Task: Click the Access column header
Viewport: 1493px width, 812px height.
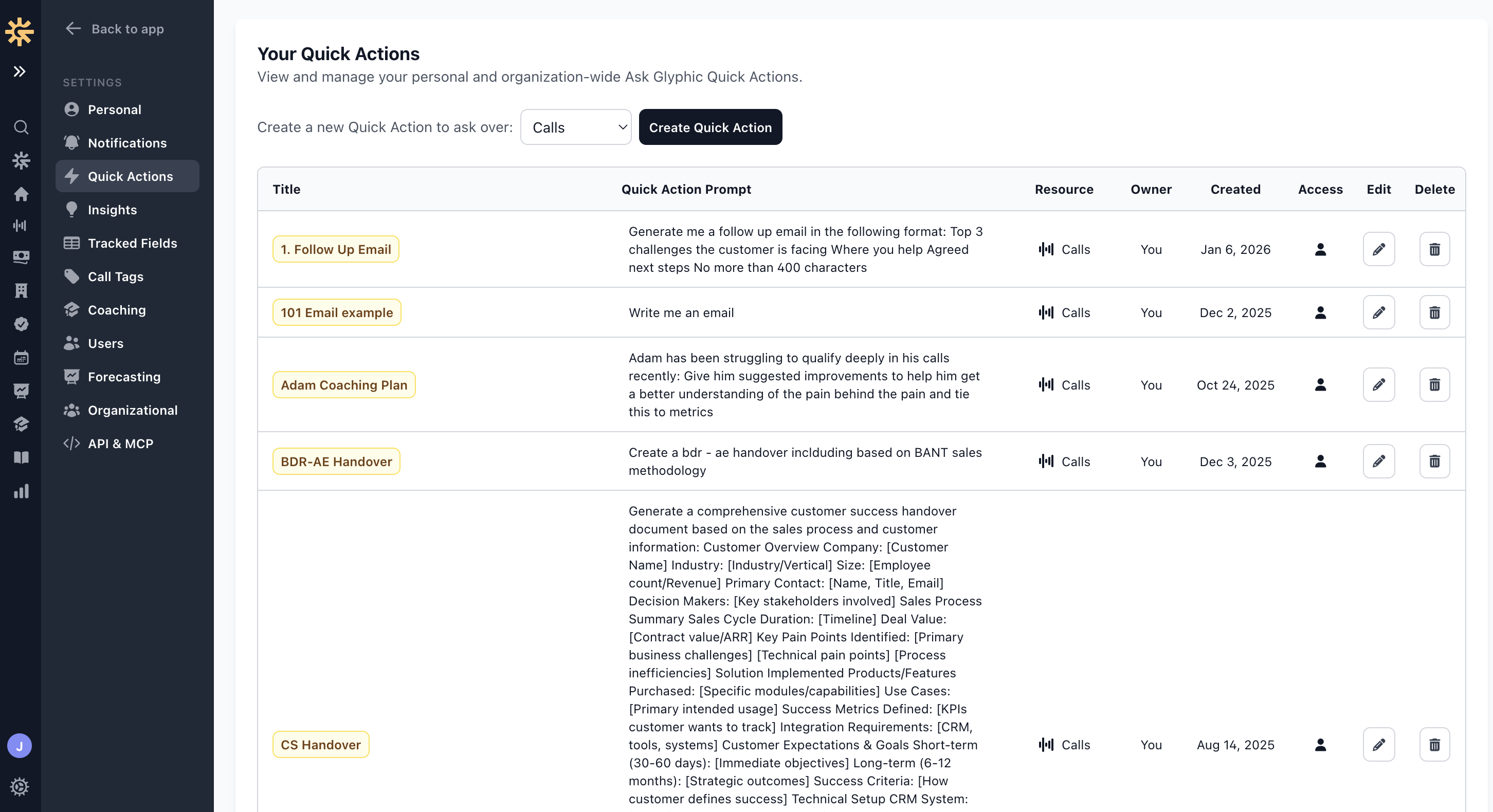Action: coord(1320,190)
